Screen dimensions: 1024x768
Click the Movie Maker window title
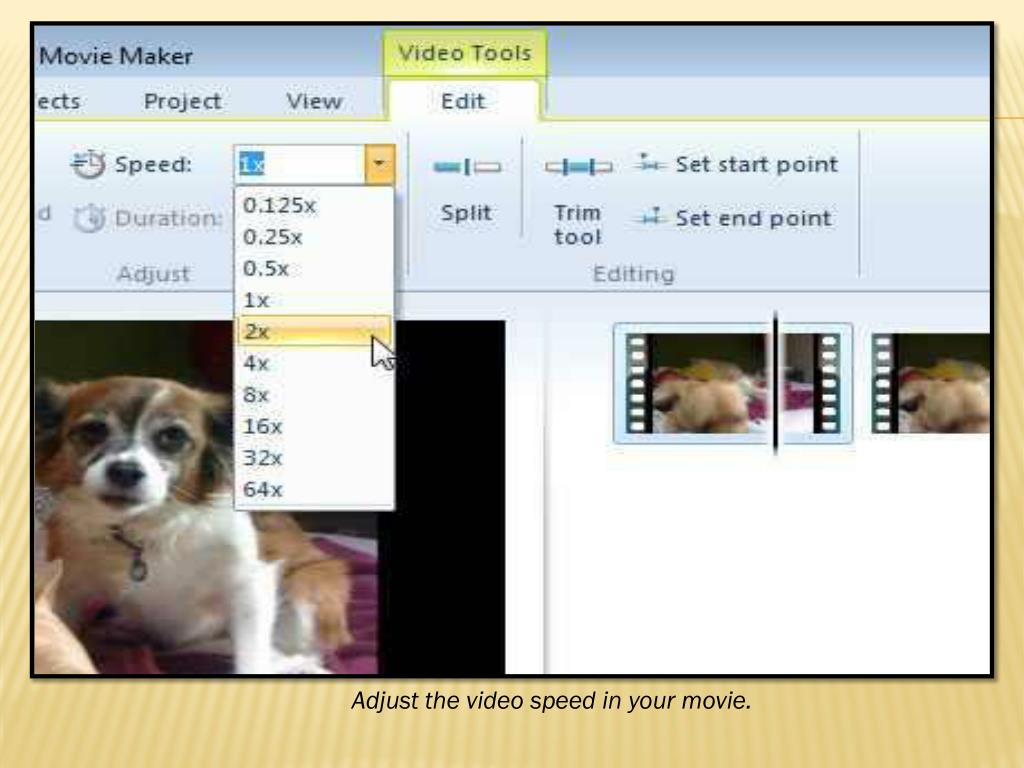point(116,56)
